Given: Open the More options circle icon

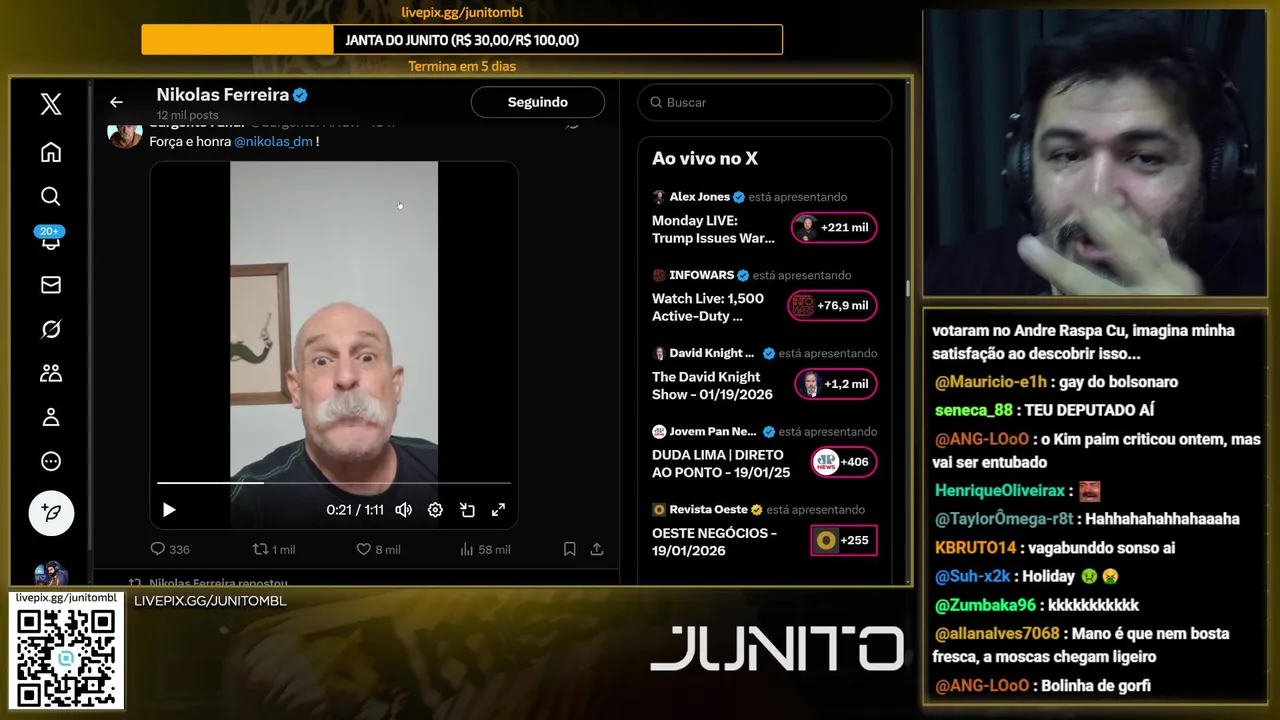Looking at the screenshot, I should pos(51,461).
